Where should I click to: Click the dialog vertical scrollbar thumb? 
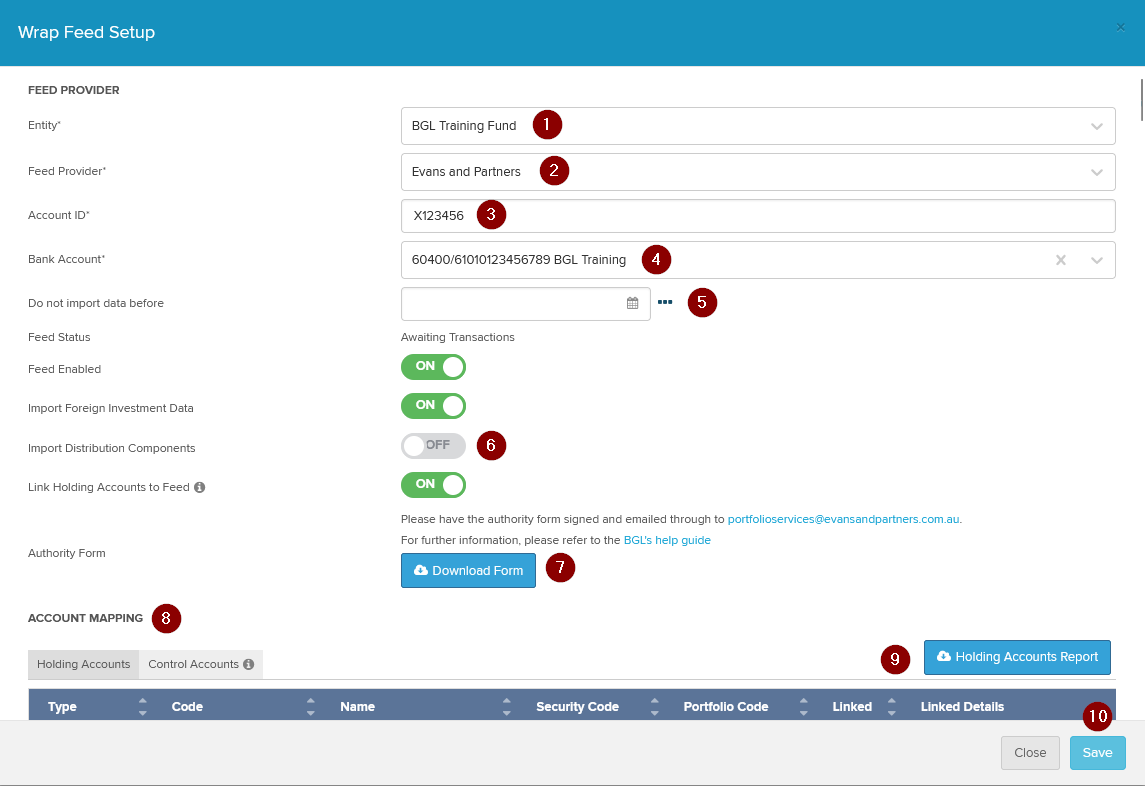point(1141,98)
